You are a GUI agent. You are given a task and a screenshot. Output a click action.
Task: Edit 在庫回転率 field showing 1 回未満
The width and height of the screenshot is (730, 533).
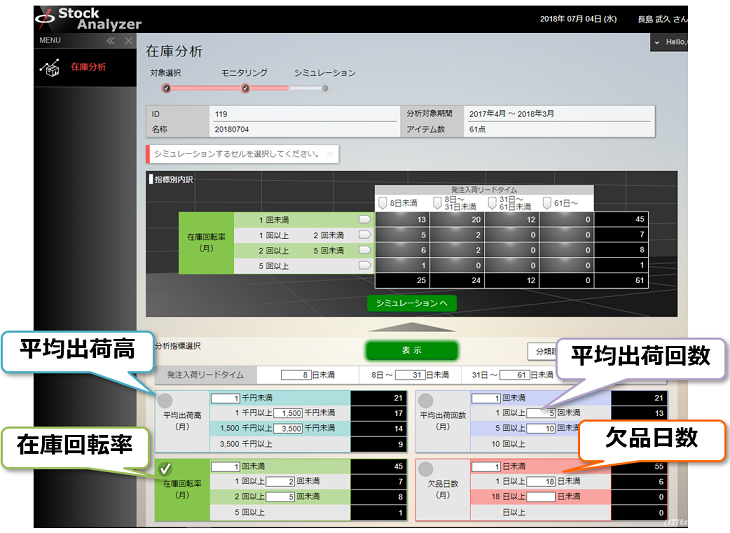[225, 466]
